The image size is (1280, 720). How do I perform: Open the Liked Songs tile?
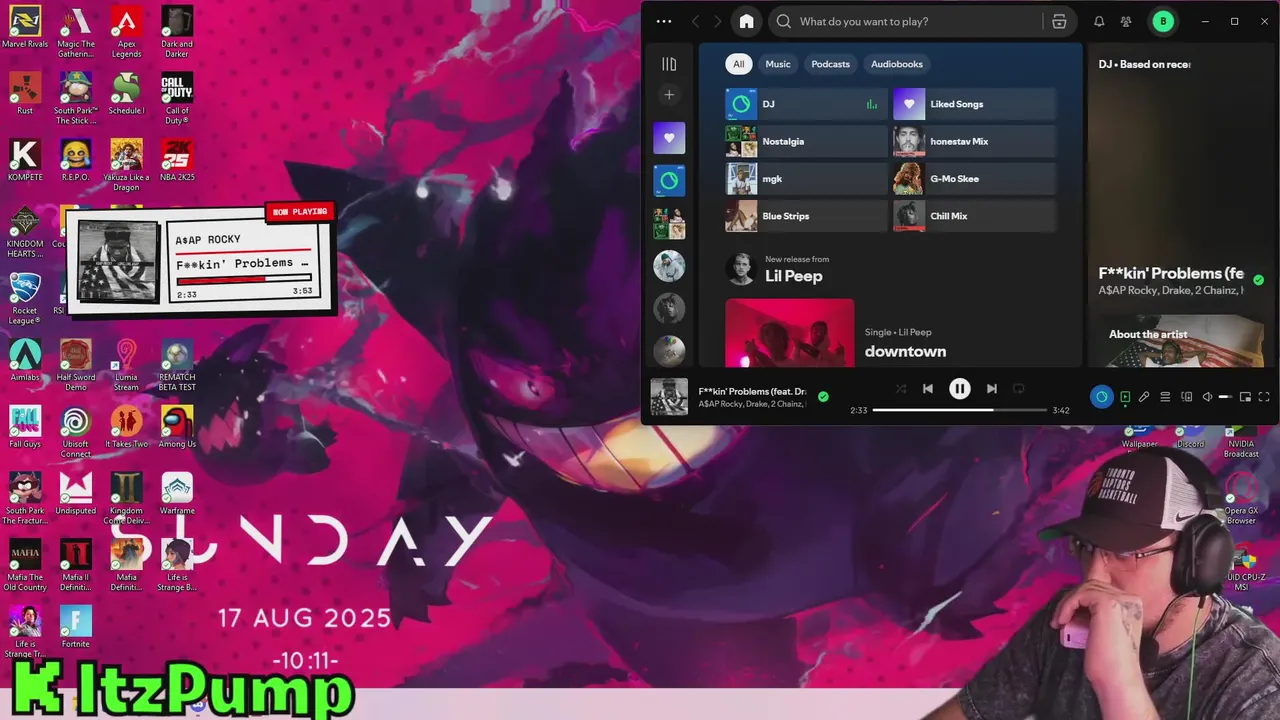pyautogui.click(x=974, y=104)
